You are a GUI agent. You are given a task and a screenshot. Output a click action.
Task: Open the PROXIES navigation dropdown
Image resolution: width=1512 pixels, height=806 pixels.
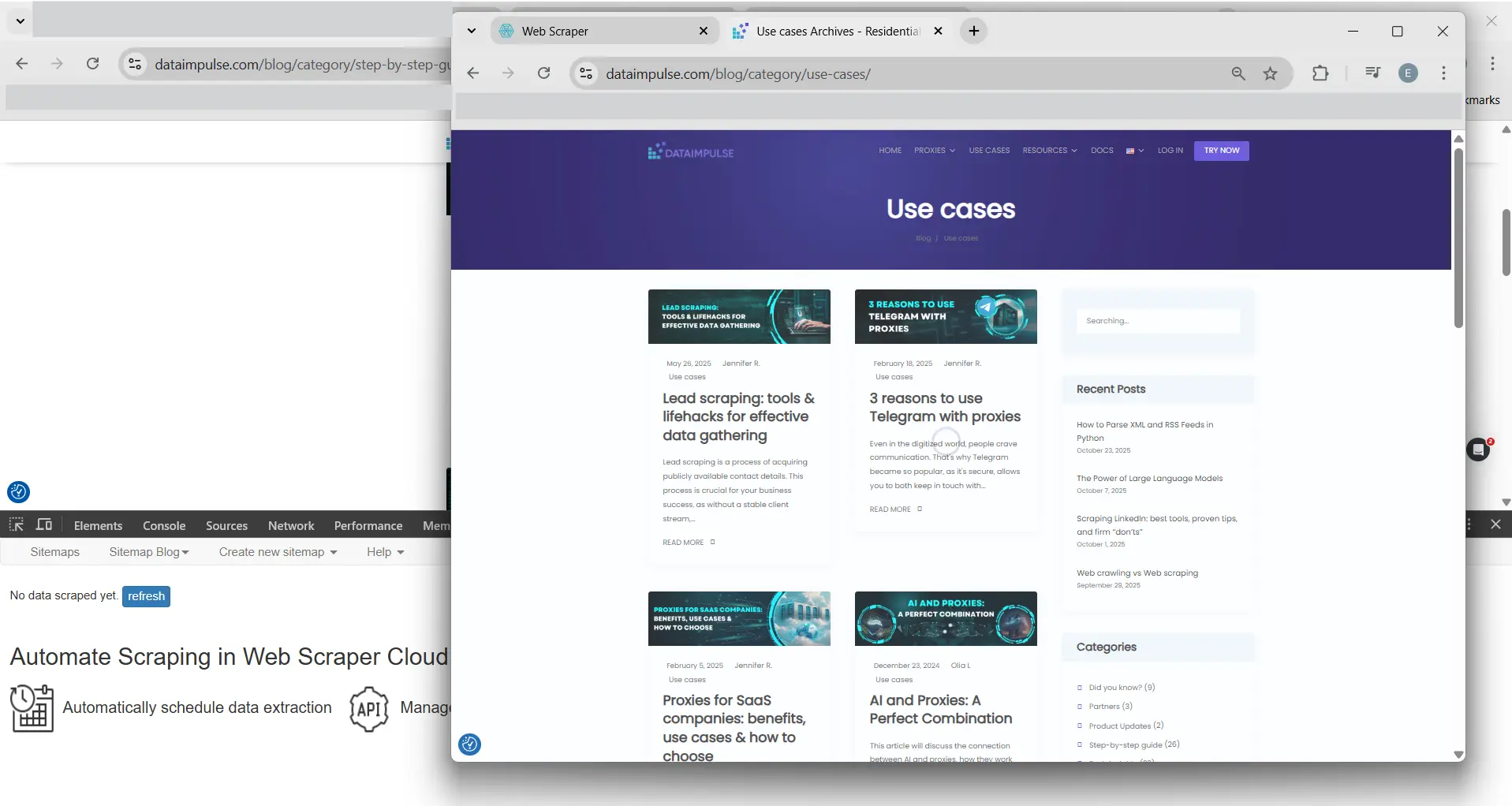coord(933,151)
